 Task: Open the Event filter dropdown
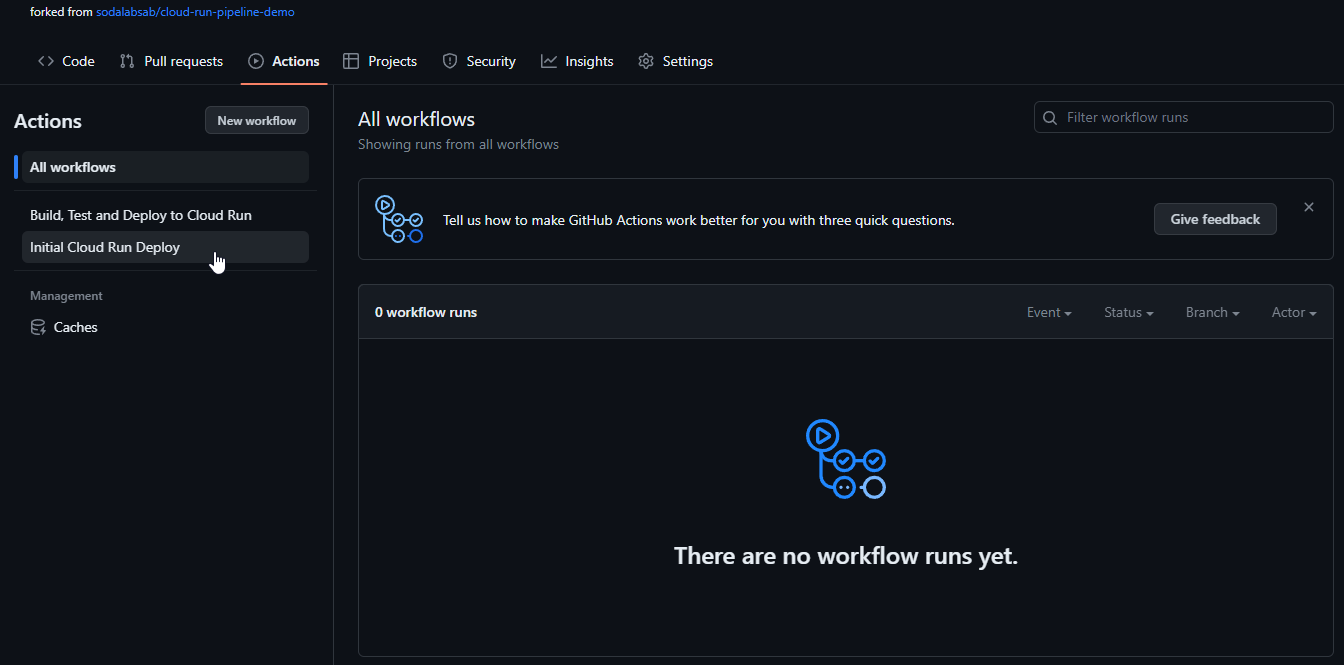tap(1049, 312)
